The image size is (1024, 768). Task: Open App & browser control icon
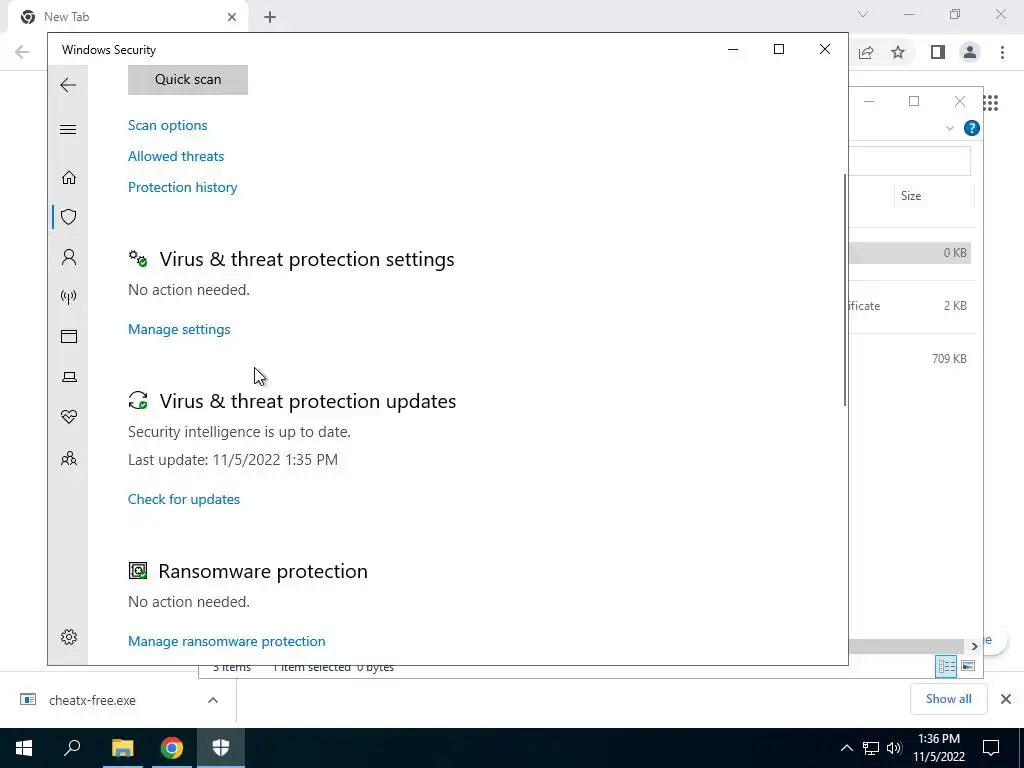pos(69,336)
